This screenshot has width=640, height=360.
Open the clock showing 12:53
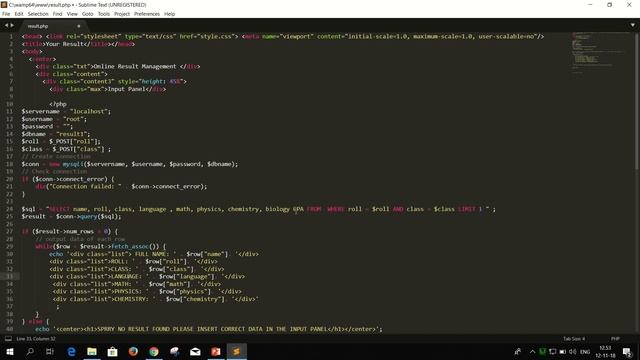coord(605,351)
